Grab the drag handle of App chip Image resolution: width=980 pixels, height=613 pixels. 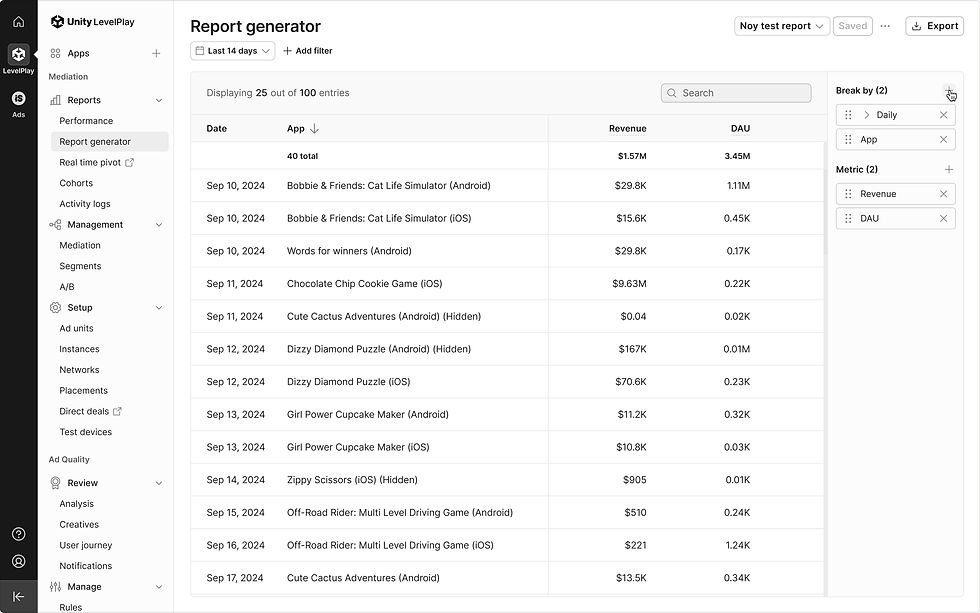tap(848, 139)
